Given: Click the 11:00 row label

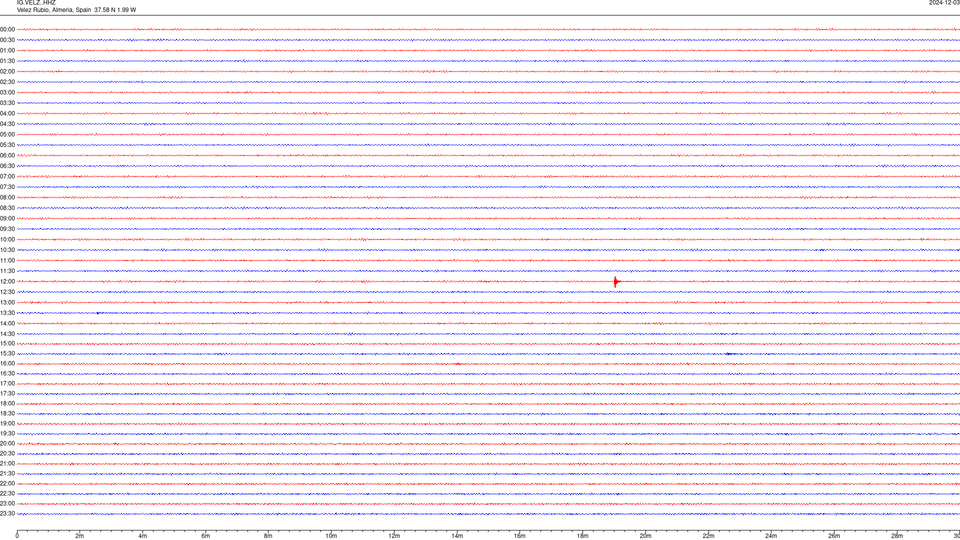Looking at the screenshot, I should coord(7,261).
